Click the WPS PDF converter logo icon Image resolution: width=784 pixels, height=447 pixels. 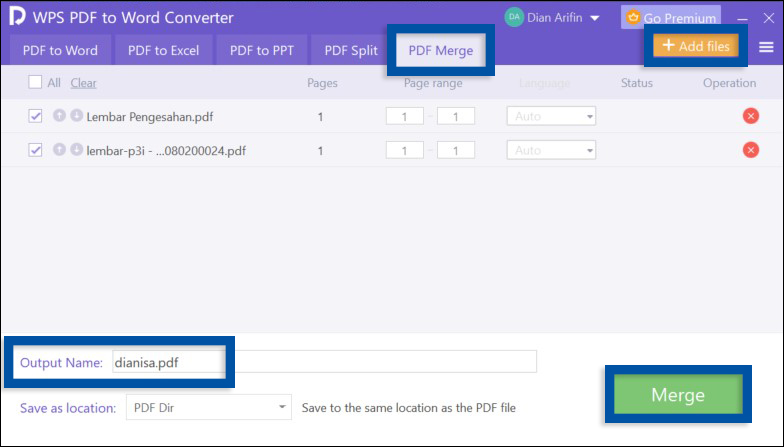pos(18,18)
